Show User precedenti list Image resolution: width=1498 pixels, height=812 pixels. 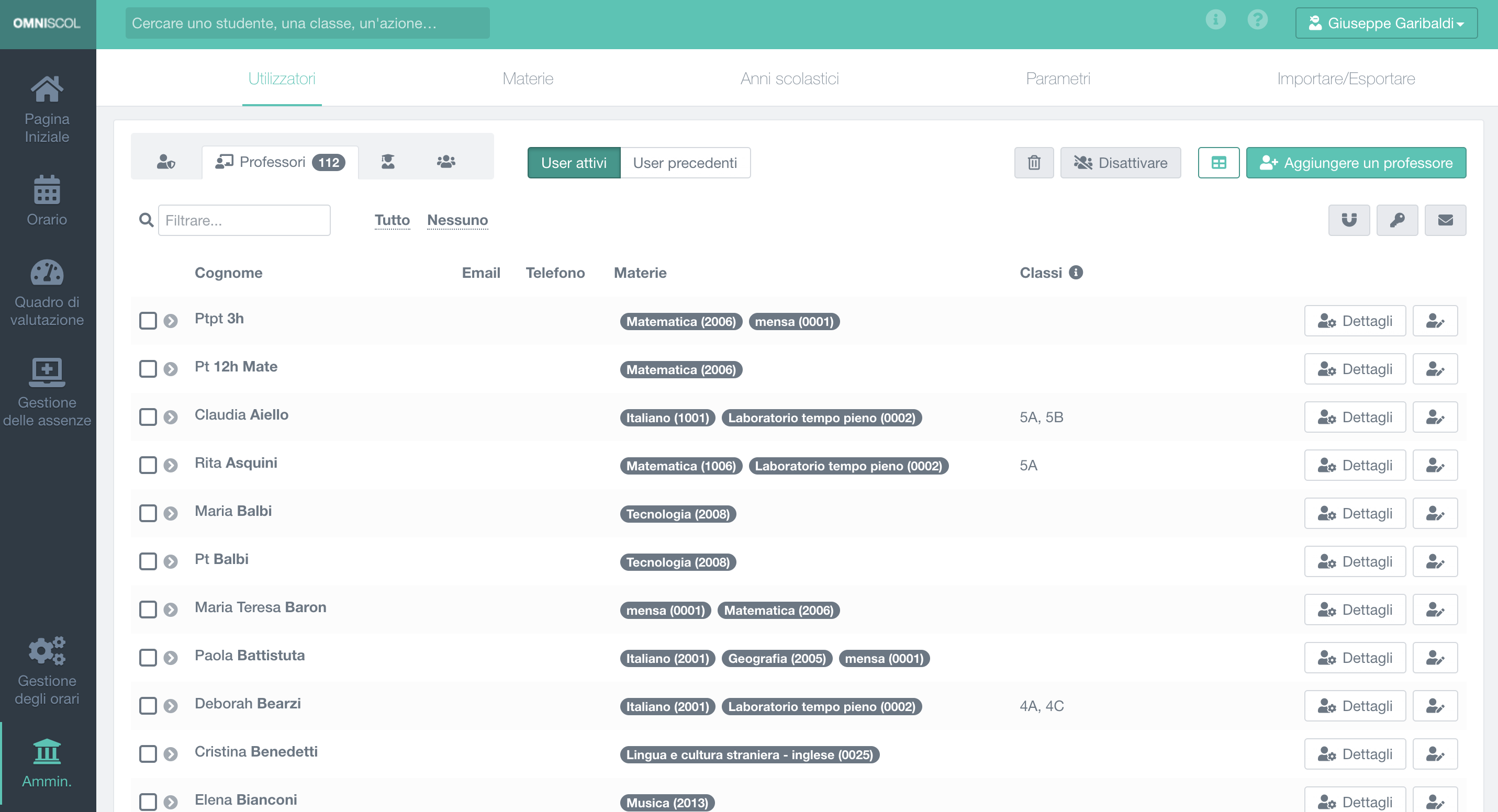685,163
